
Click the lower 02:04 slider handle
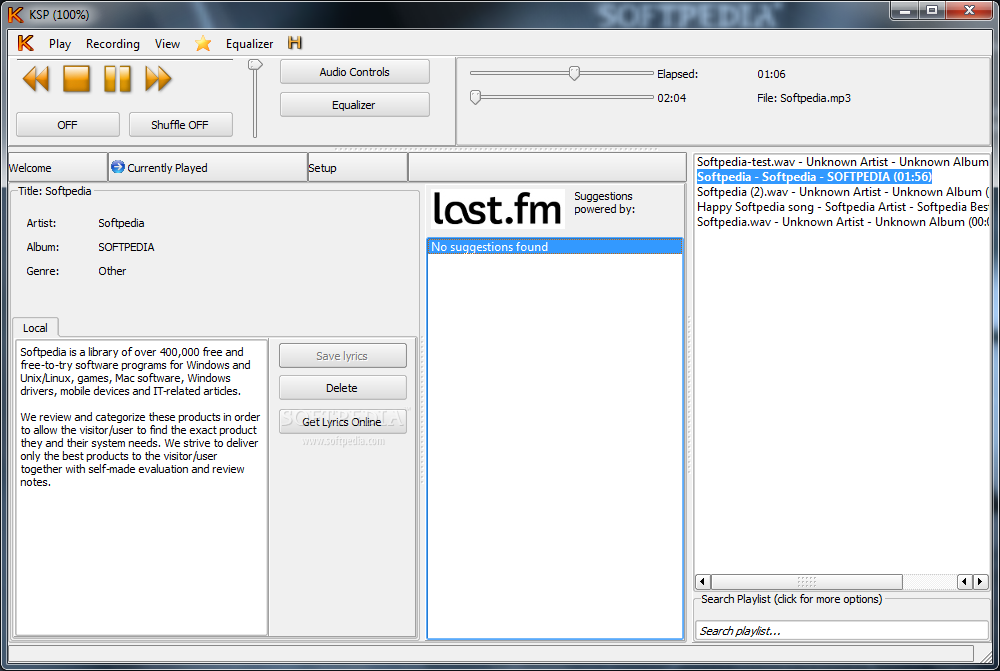pos(475,97)
